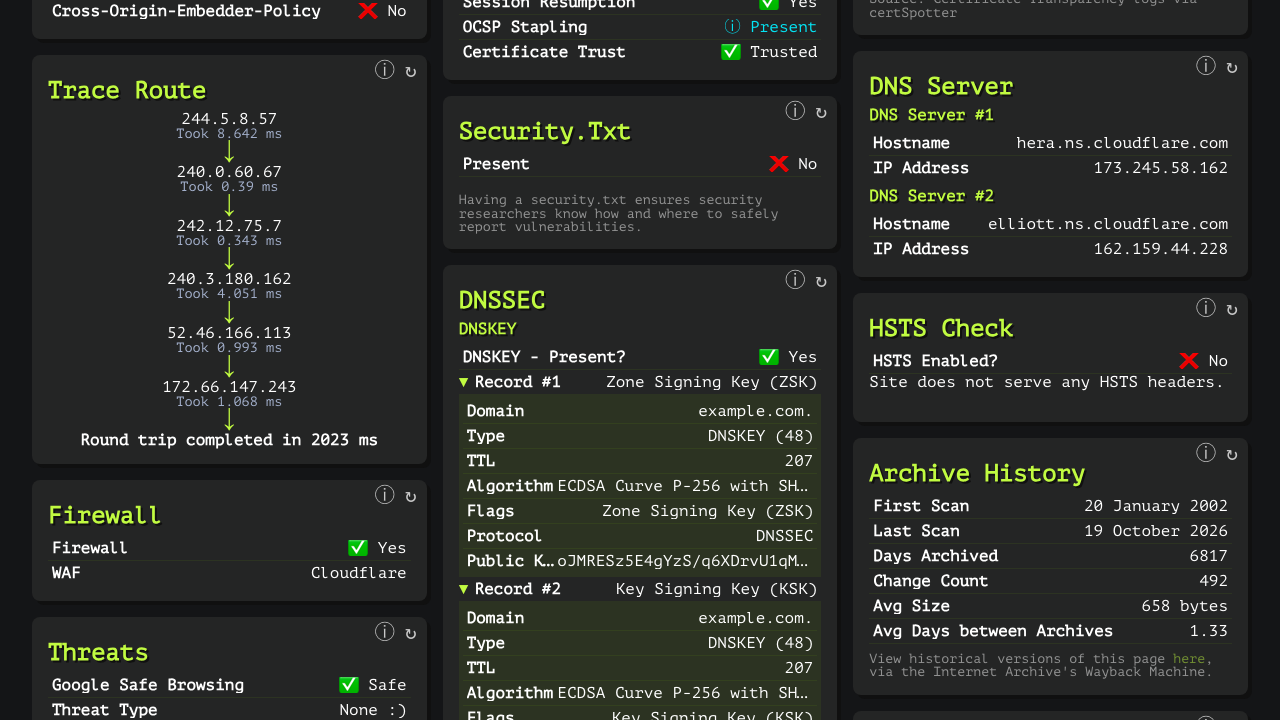Image resolution: width=1280 pixels, height=720 pixels.
Task: Click the info symbol beside OCSP Stapling Present
Action: pyautogui.click(x=733, y=27)
